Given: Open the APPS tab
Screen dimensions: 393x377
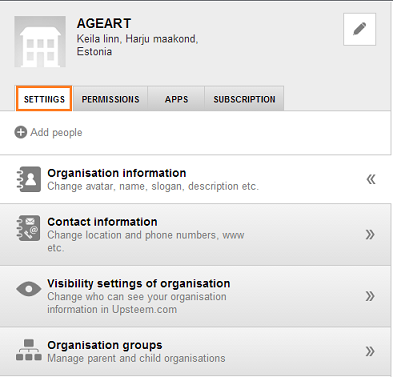Looking at the screenshot, I should click(176, 99).
